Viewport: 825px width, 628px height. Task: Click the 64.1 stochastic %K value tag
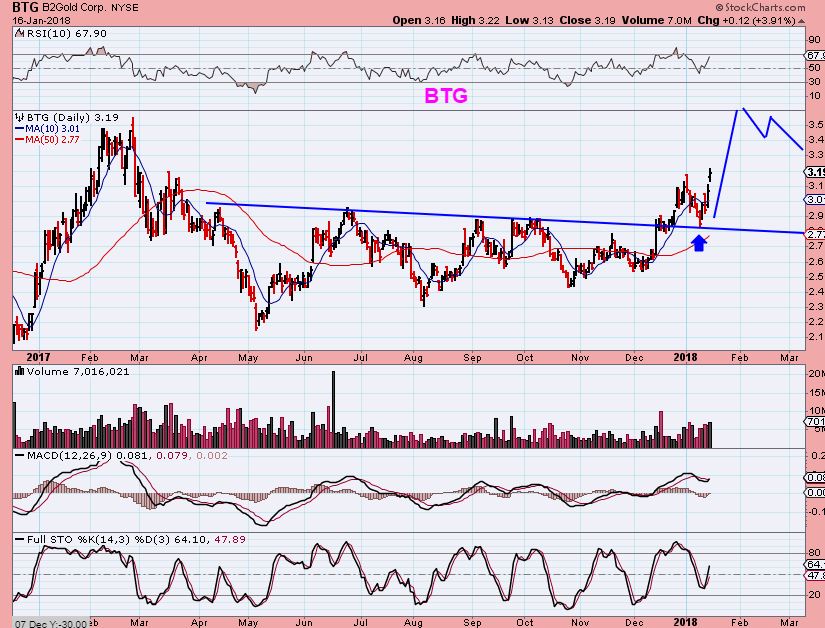pos(815,564)
